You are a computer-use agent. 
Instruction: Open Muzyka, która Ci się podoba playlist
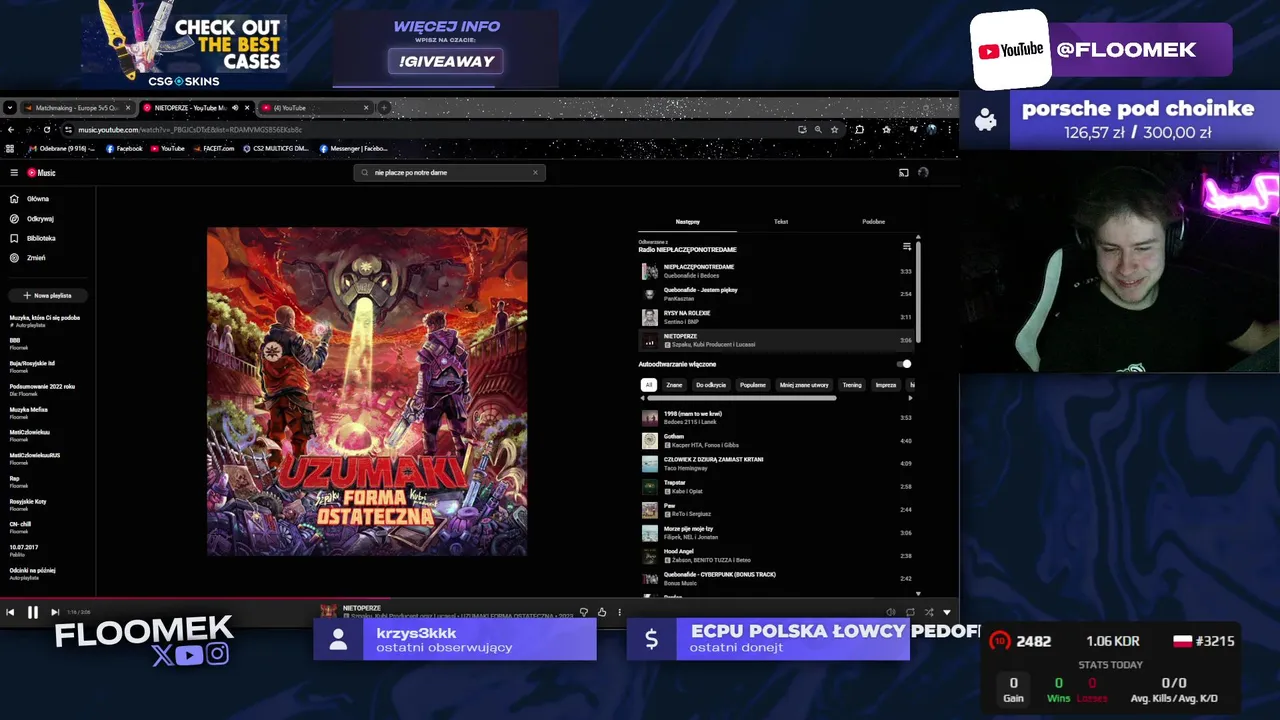click(x=47, y=320)
